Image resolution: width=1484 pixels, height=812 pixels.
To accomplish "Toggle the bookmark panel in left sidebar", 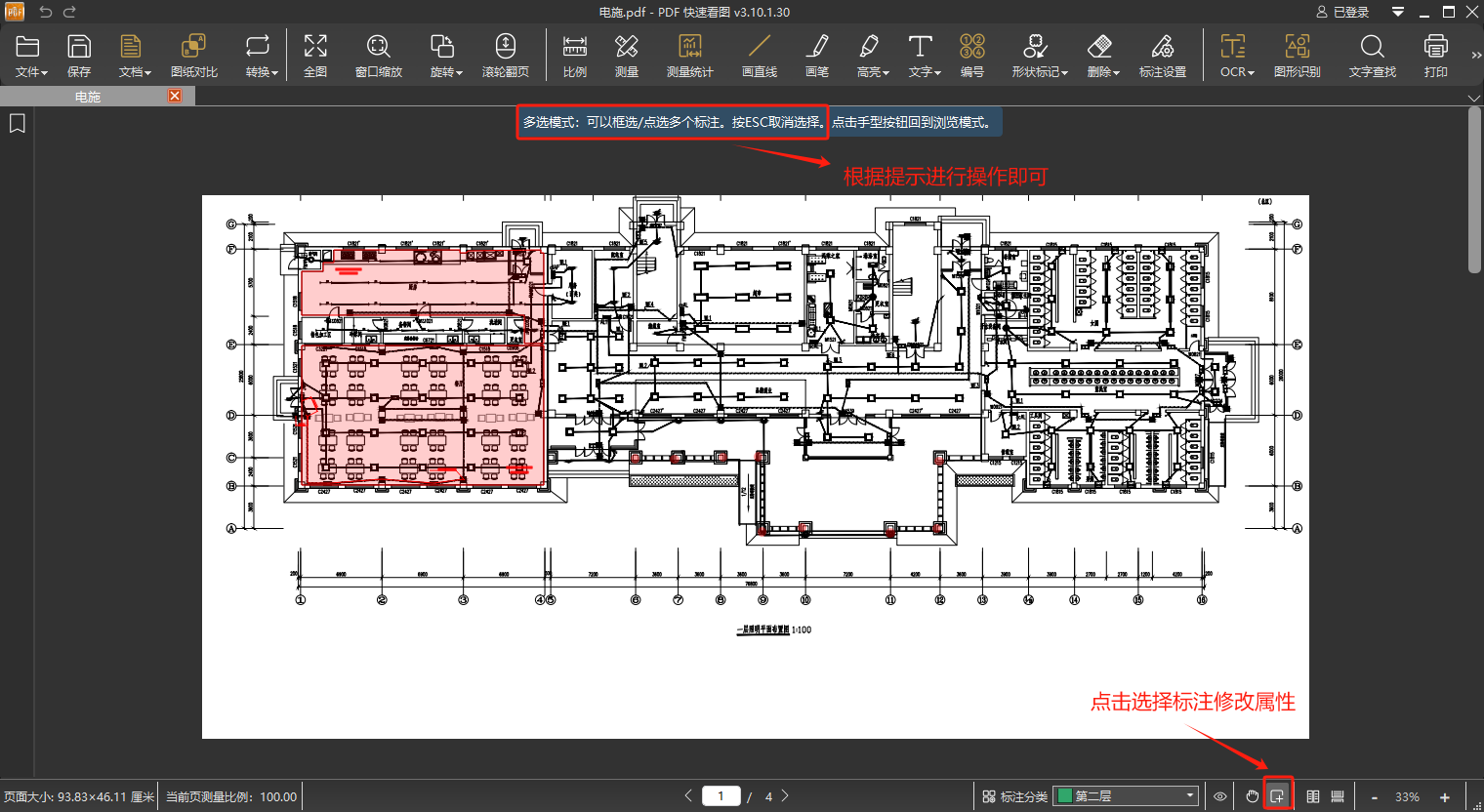I will (x=17, y=124).
